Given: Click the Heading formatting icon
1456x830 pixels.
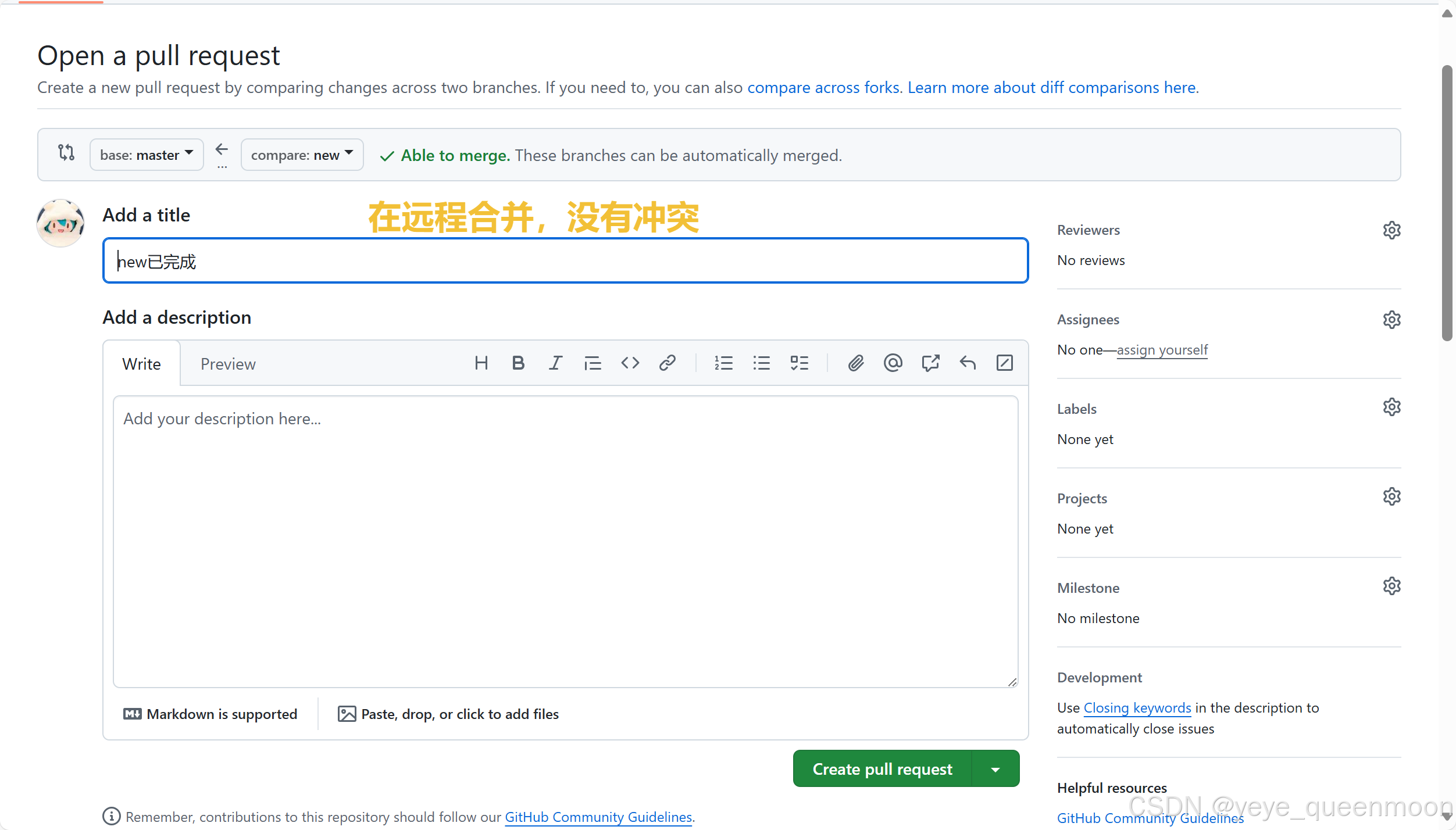Looking at the screenshot, I should pos(481,363).
